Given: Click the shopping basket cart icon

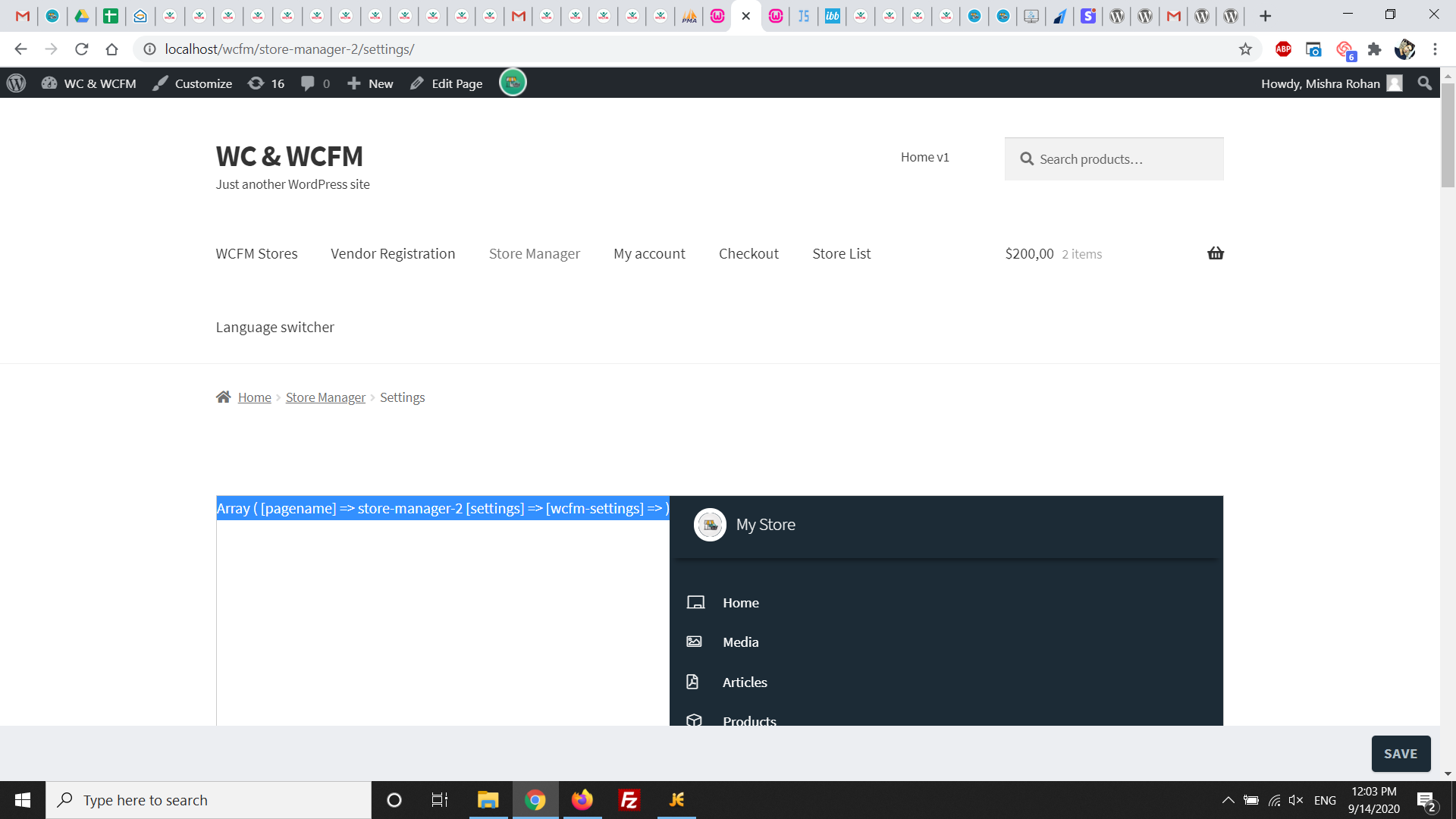Looking at the screenshot, I should click(1216, 253).
